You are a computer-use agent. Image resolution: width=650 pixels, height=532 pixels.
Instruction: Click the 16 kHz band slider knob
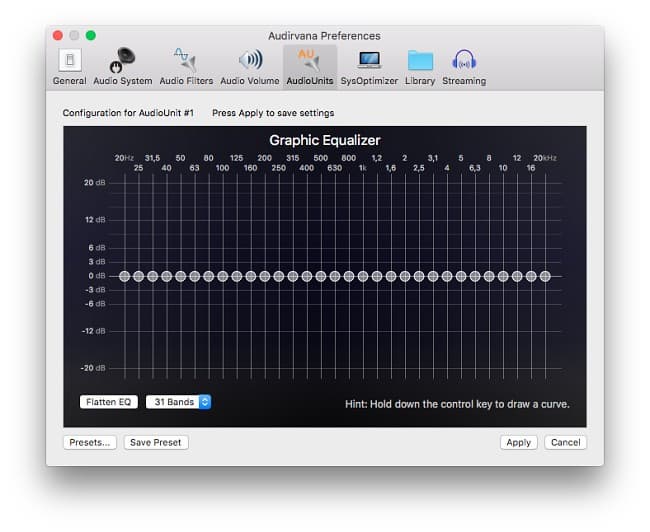pos(531,276)
